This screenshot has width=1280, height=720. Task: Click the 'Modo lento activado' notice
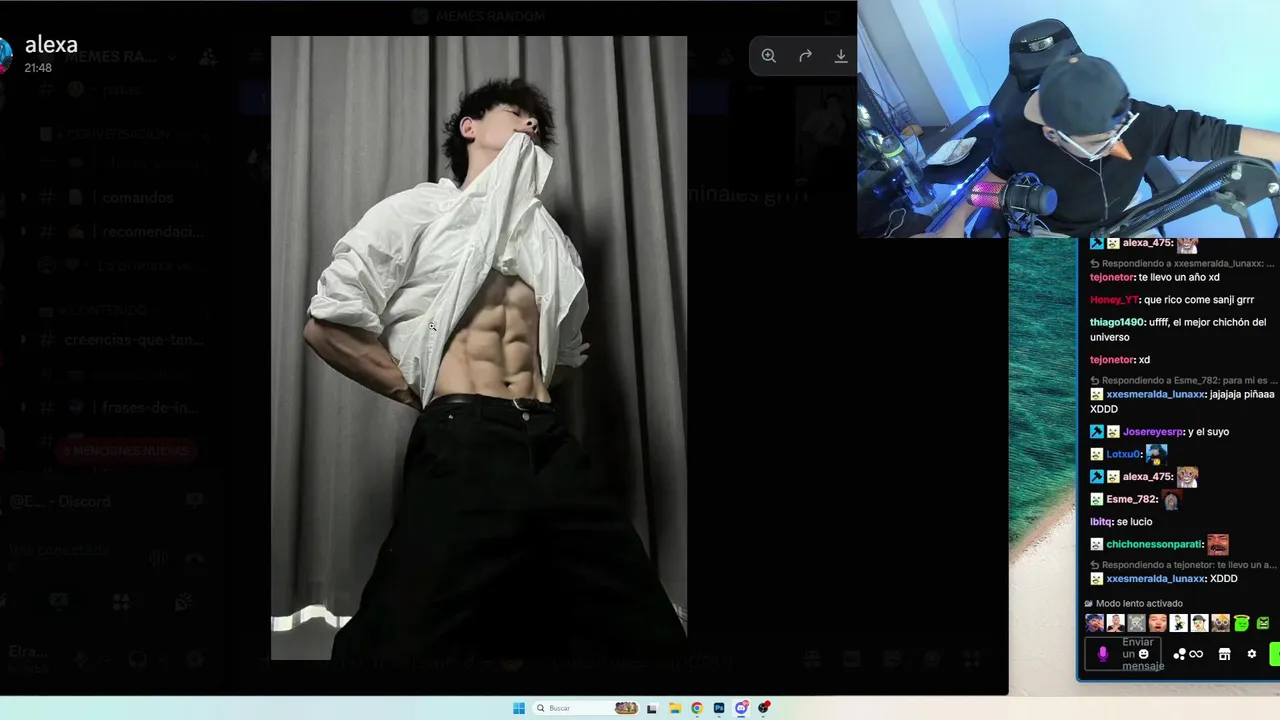tap(1133, 604)
